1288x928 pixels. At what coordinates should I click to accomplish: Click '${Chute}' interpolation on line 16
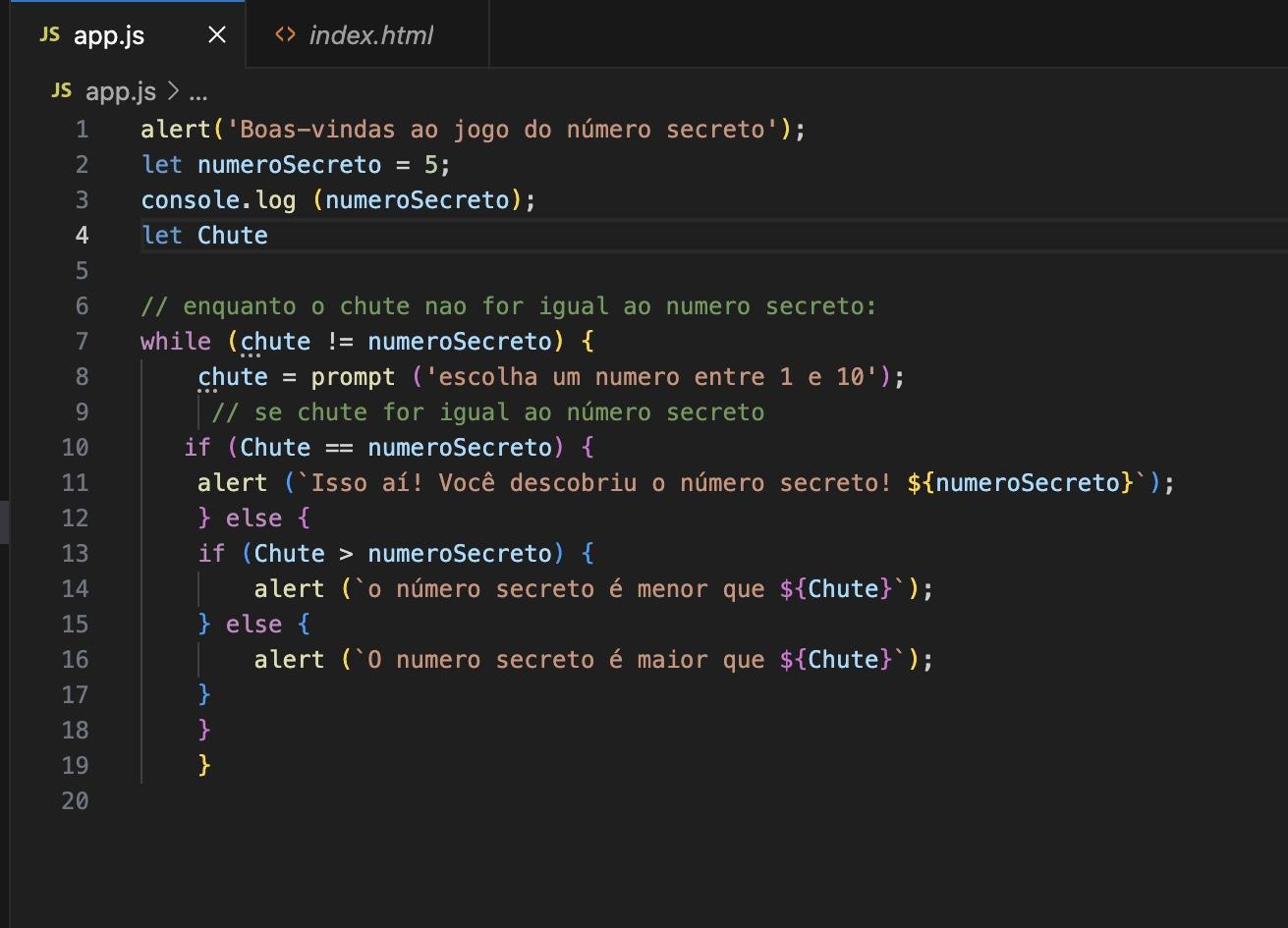(835, 660)
